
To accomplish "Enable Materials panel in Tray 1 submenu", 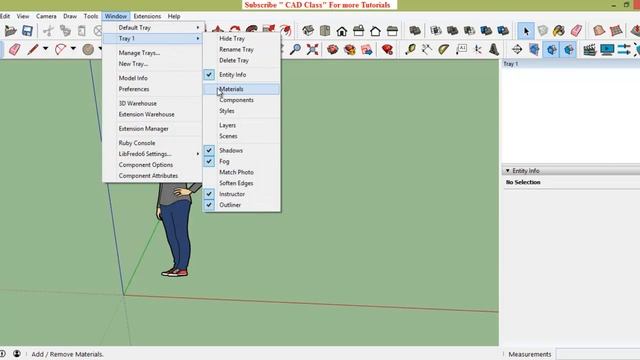I will [x=241, y=89].
